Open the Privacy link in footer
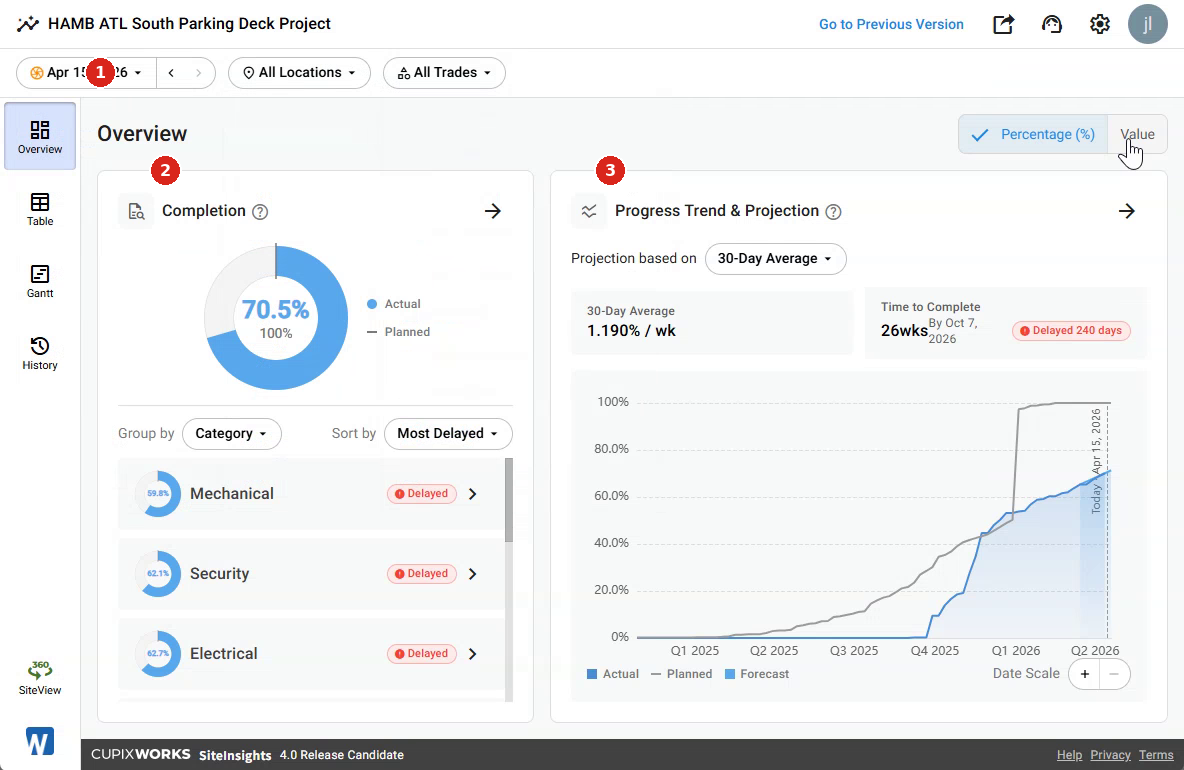1184x770 pixels. 1110,755
